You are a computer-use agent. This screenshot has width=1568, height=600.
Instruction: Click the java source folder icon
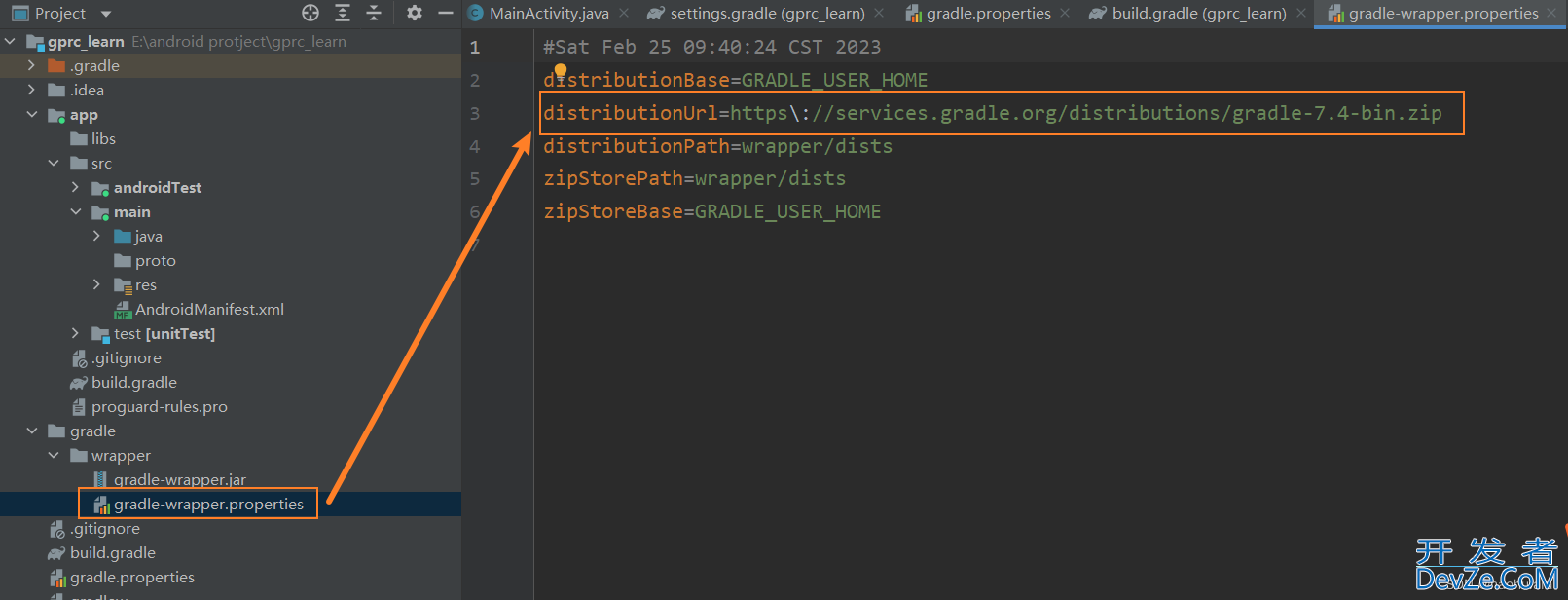tap(123, 237)
